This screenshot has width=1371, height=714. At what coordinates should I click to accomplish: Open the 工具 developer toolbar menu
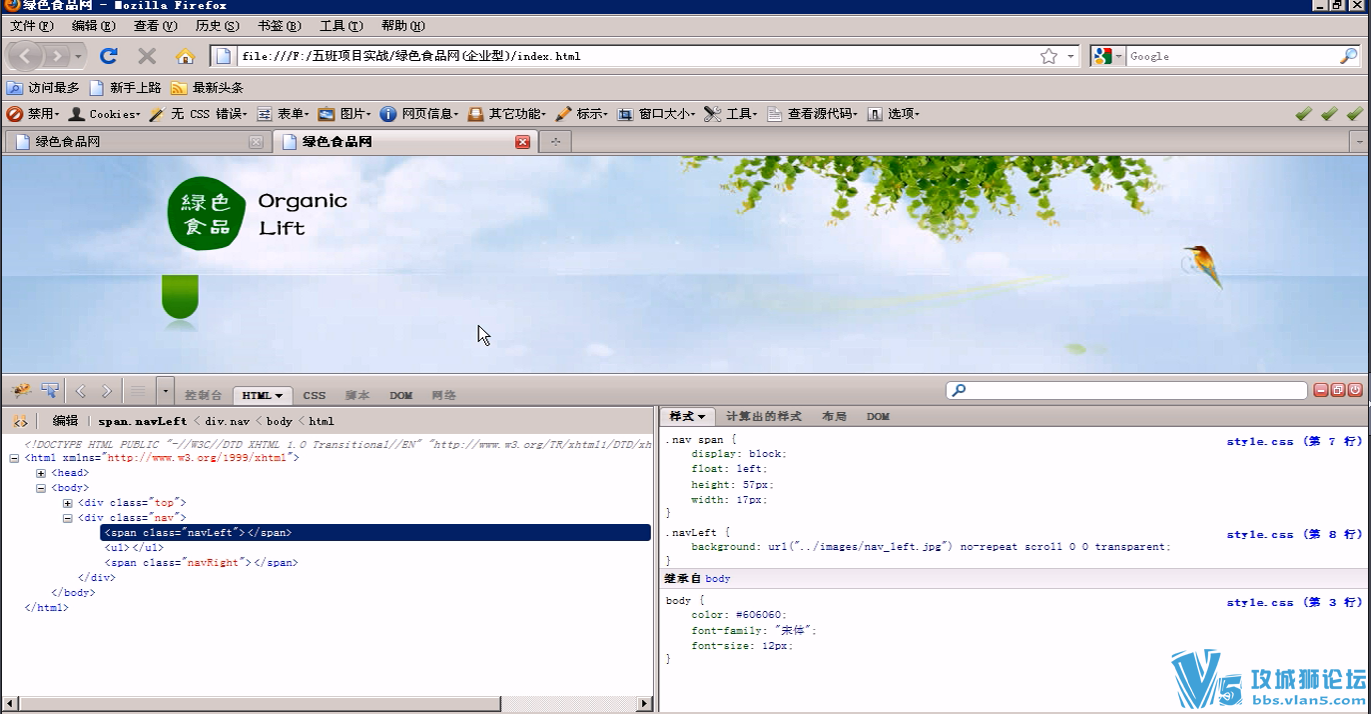tap(730, 114)
